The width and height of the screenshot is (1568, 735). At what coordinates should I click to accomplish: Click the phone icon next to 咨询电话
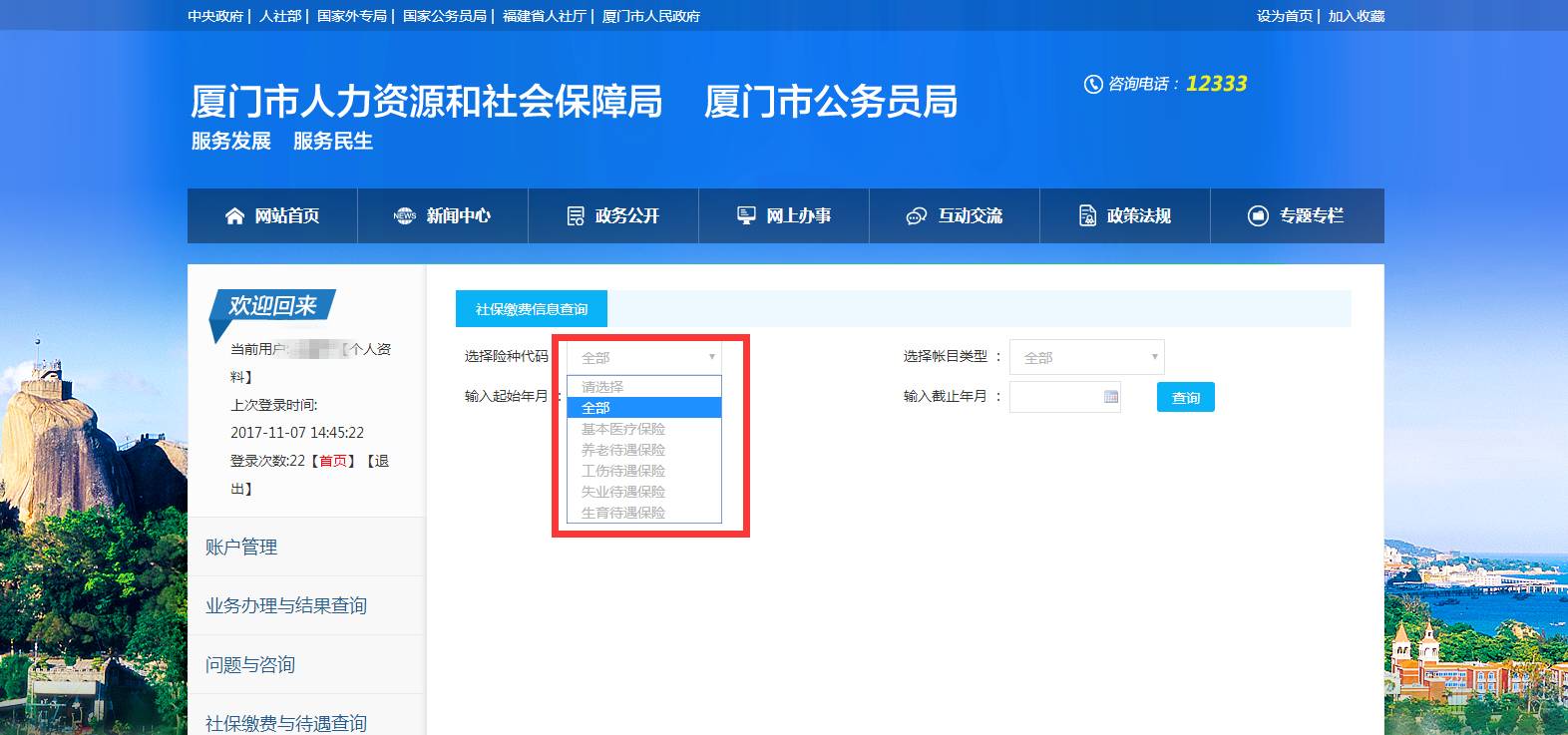point(1093,85)
